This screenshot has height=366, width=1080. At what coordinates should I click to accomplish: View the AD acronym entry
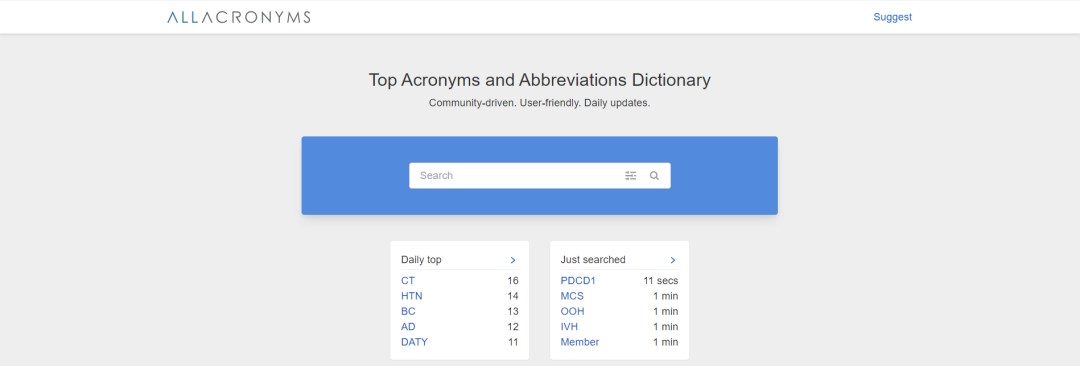click(408, 327)
